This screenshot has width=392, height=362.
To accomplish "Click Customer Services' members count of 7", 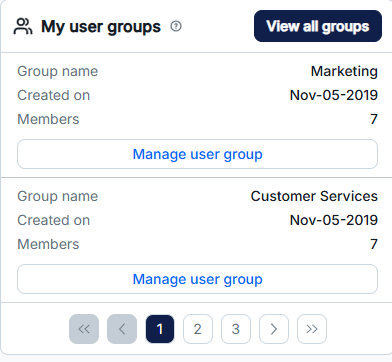I will pyautogui.click(x=374, y=244).
